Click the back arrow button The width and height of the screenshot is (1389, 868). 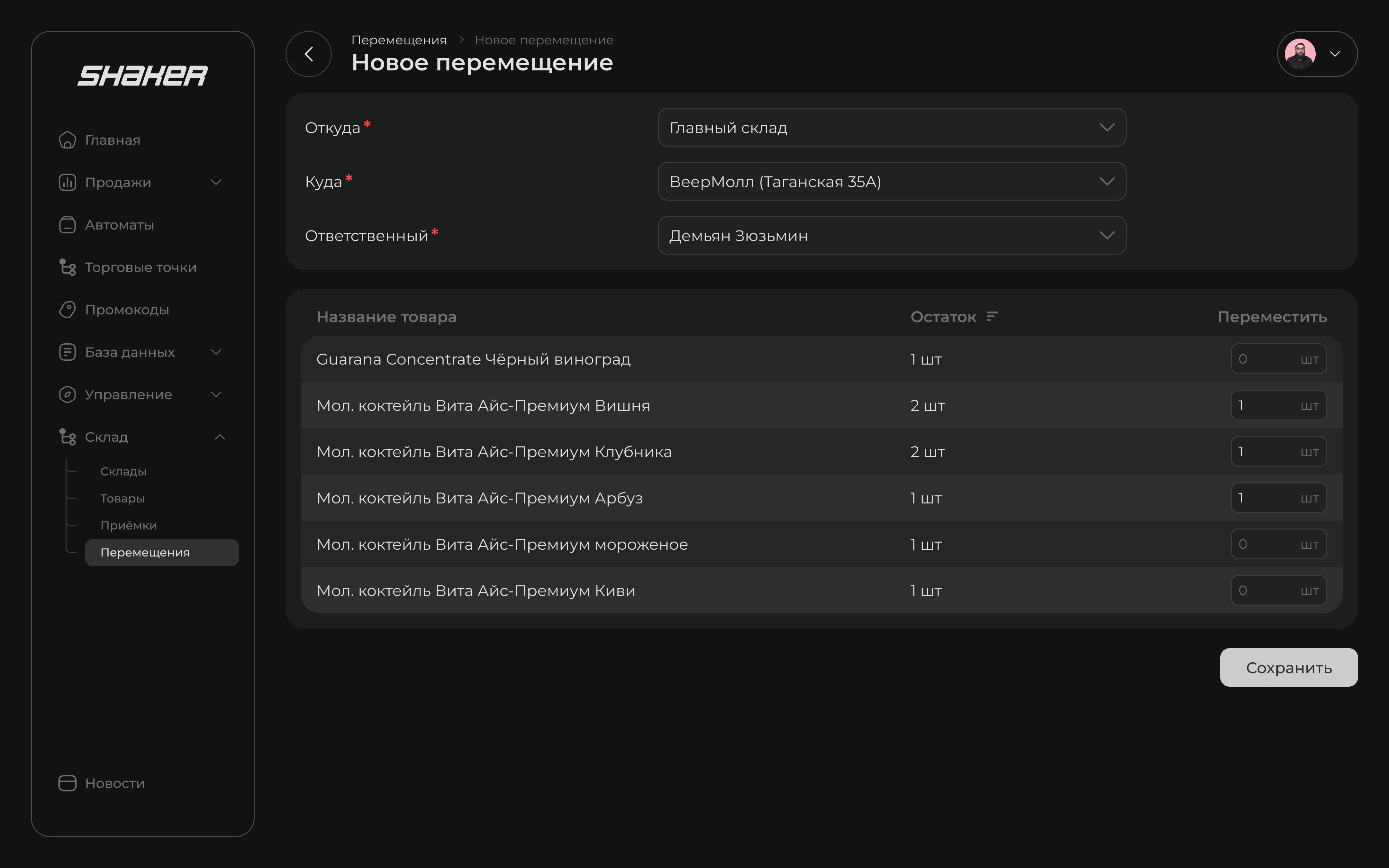coord(308,54)
